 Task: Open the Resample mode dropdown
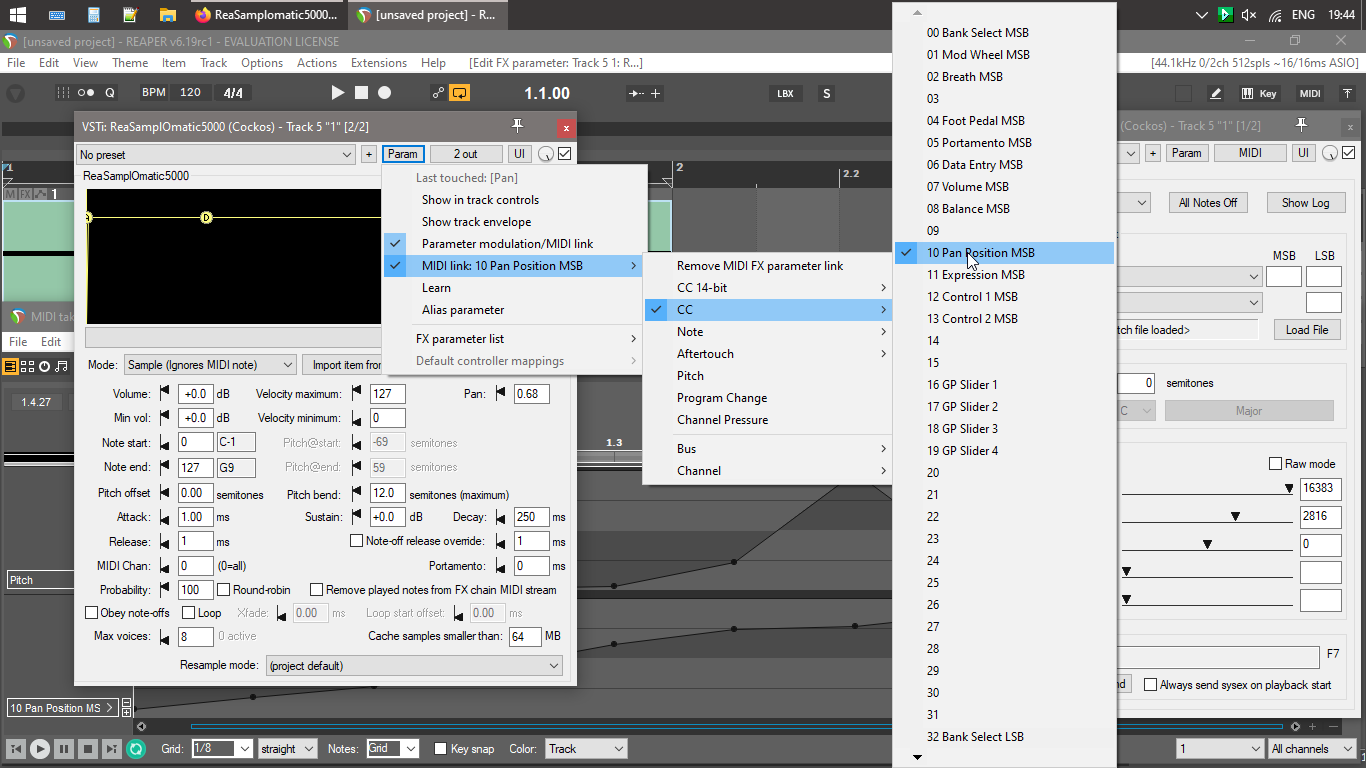click(x=414, y=666)
